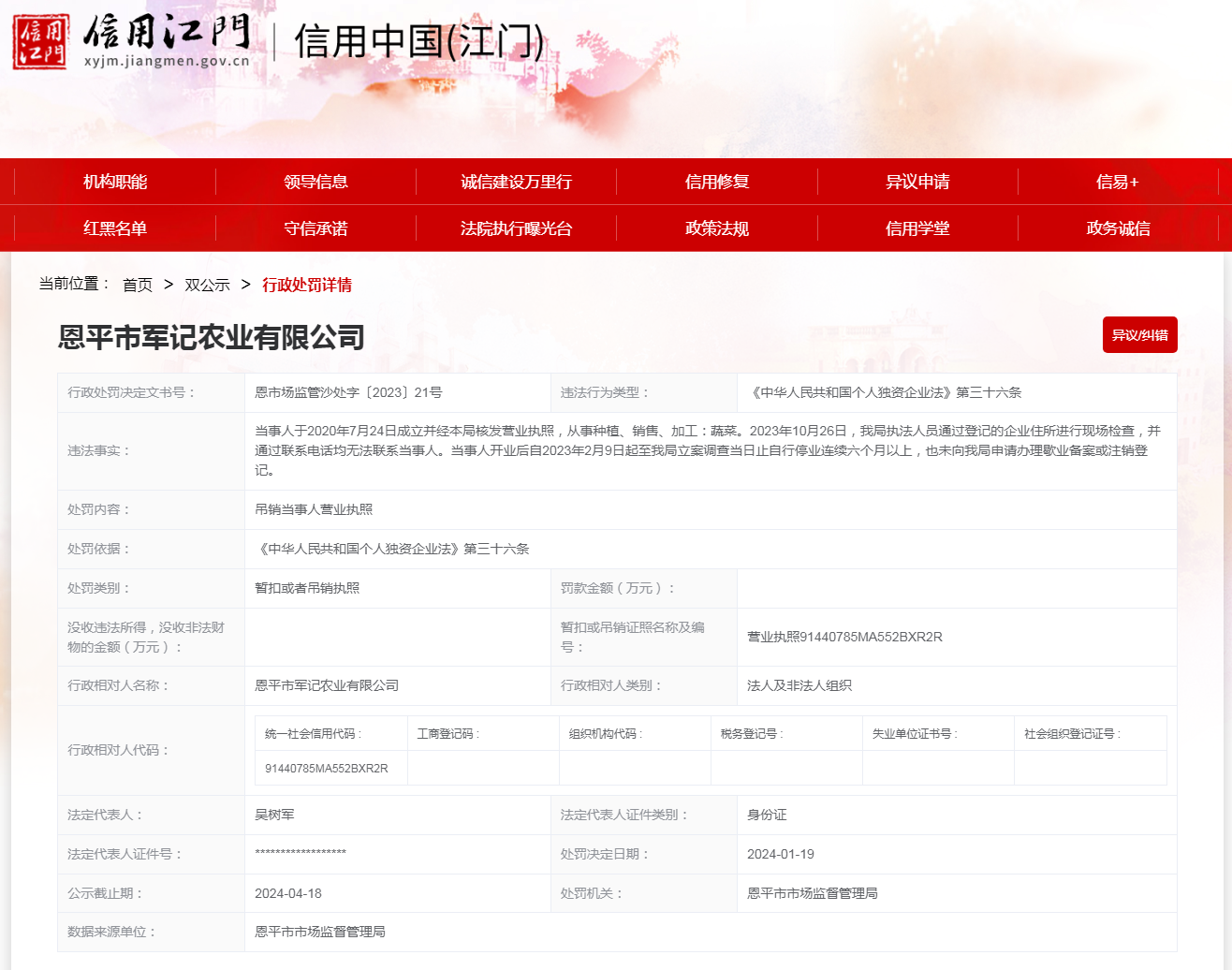The width and height of the screenshot is (1232, 970).
Task: Click the masked ID number asterisks
Action: [301, 853]
